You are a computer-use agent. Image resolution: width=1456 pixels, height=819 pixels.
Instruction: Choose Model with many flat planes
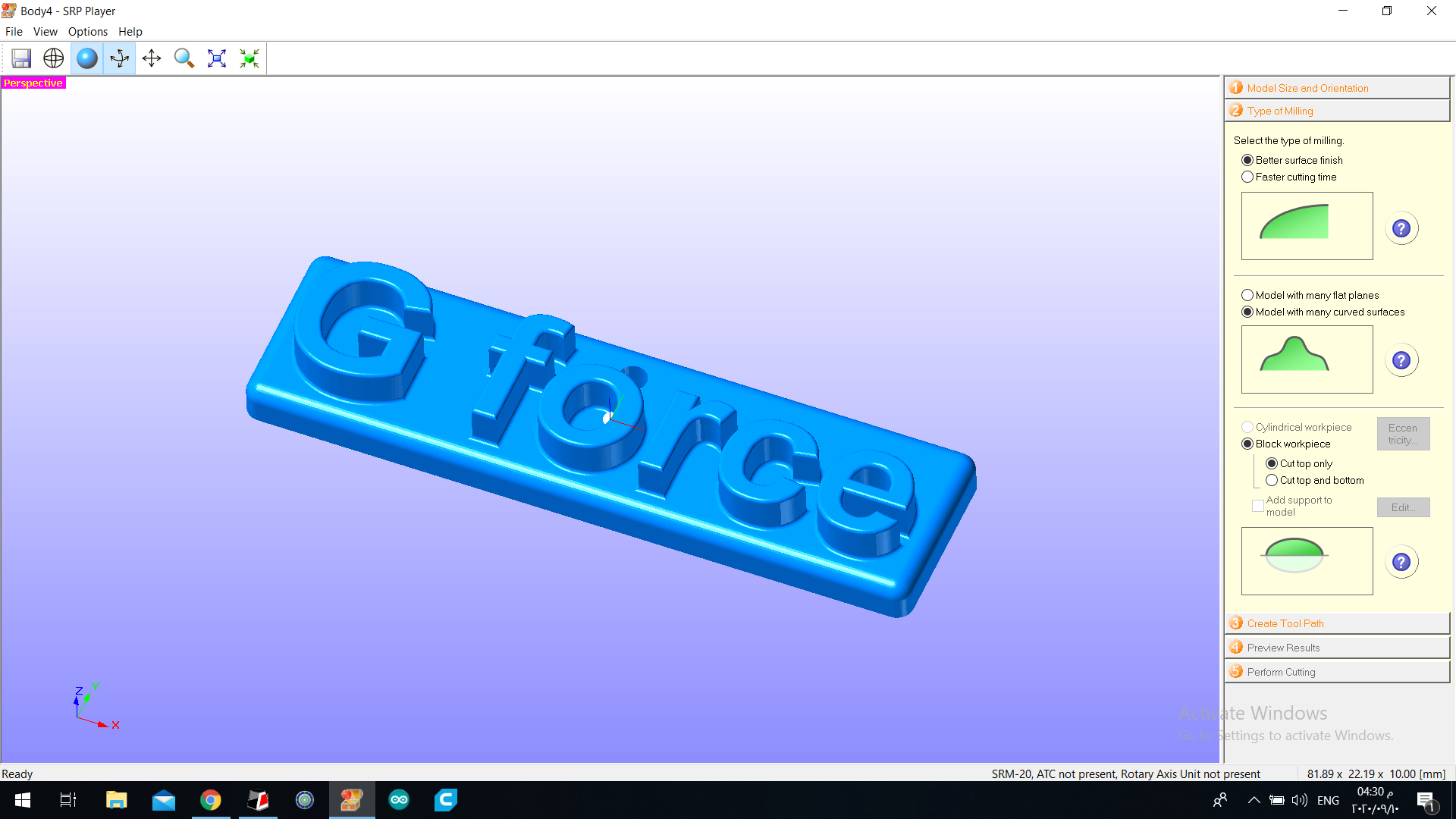click(x=1247, y=295)
